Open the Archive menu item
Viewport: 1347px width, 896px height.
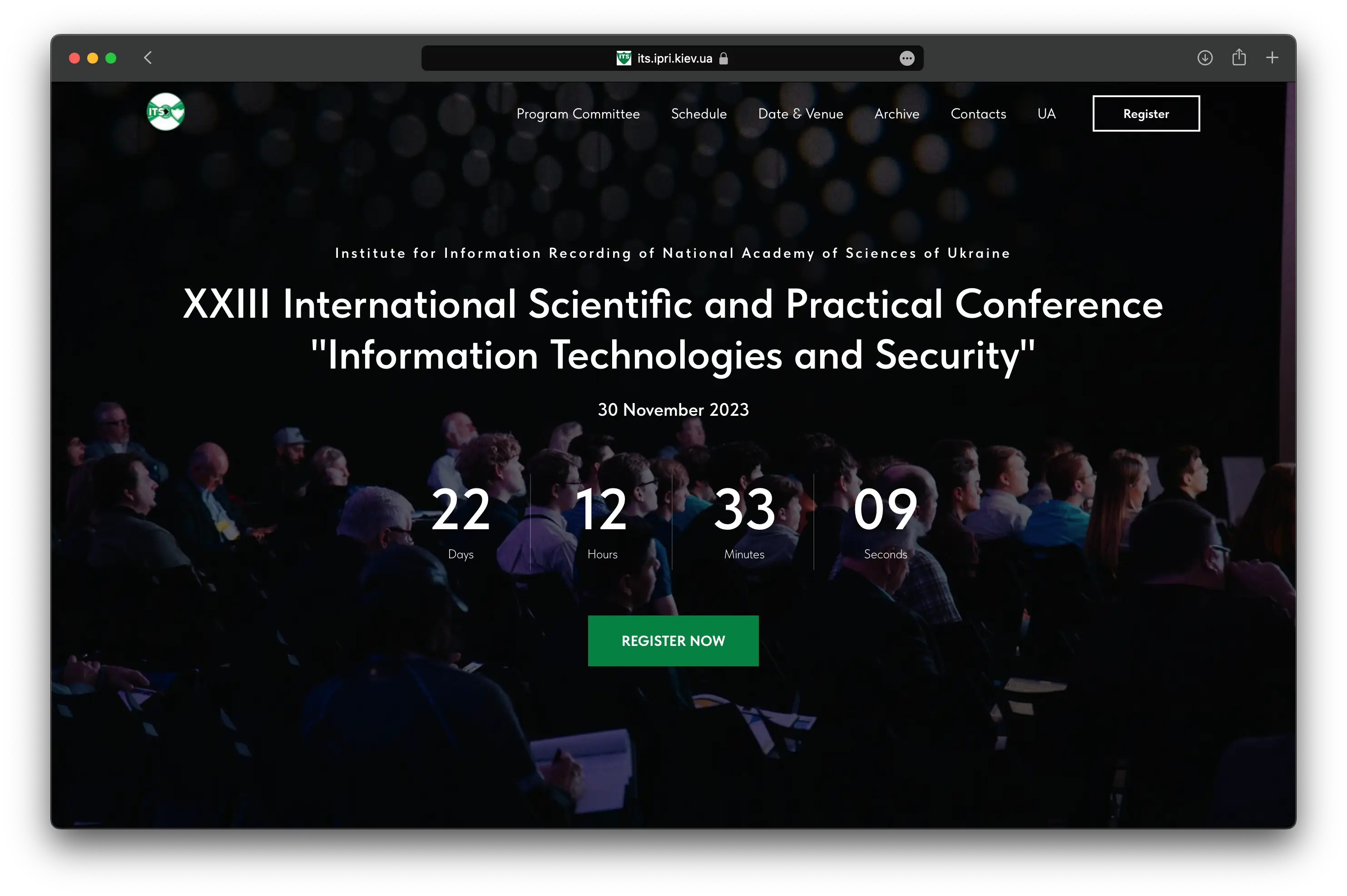pos(896,114)
